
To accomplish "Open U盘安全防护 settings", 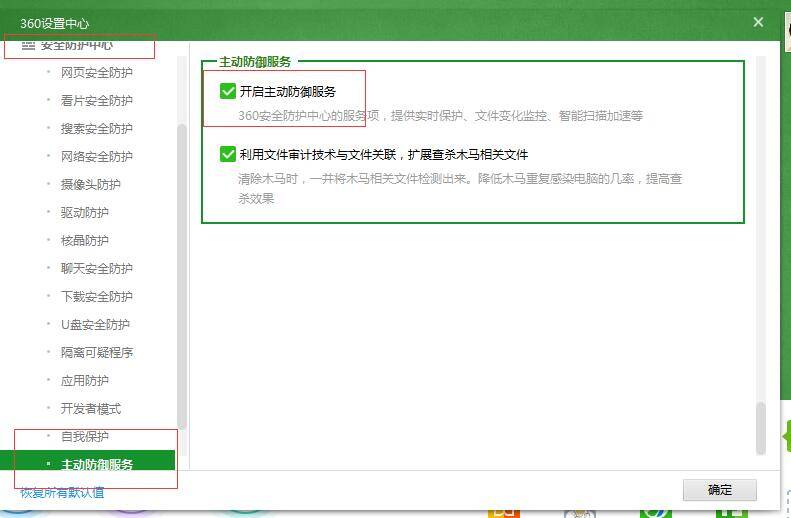I will point(95,324).
